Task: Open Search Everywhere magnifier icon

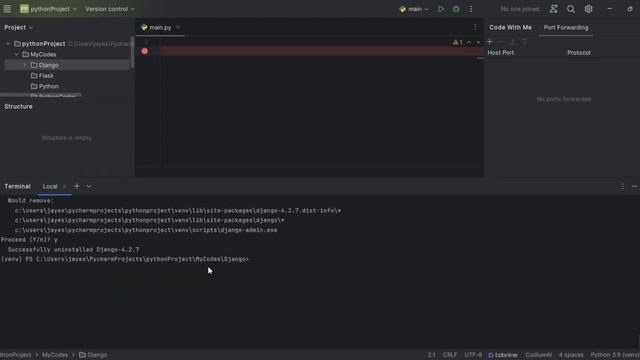Action: click(571, 9)
